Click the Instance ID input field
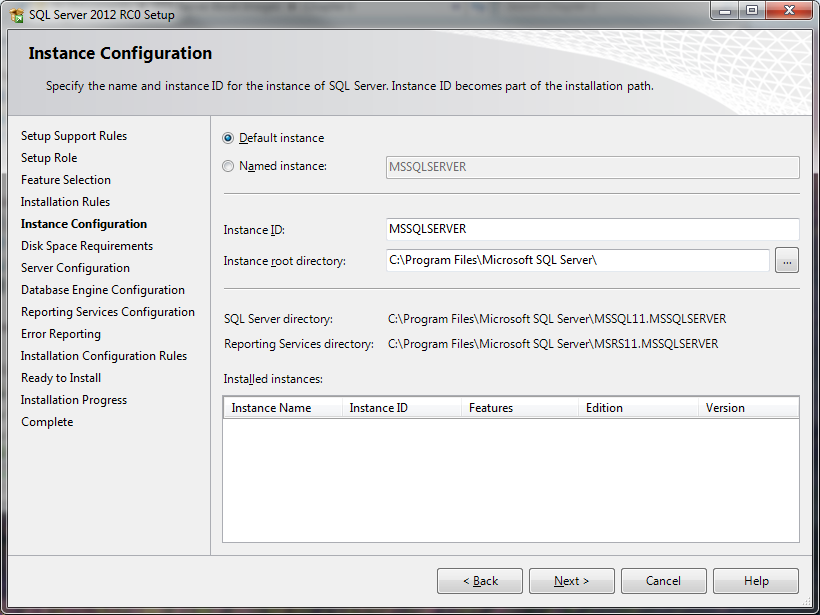The image size is (820, 615). [593, 229]
